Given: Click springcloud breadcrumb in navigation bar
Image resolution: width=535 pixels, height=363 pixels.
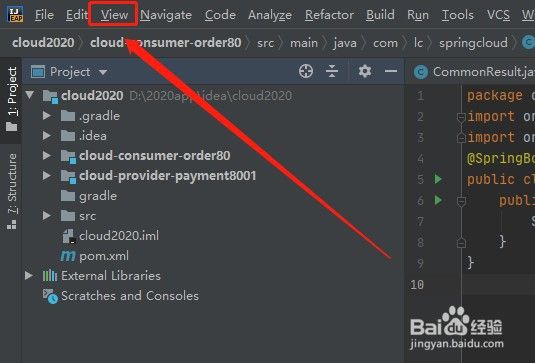Looking at the screenshot, I should pos(473,43).
